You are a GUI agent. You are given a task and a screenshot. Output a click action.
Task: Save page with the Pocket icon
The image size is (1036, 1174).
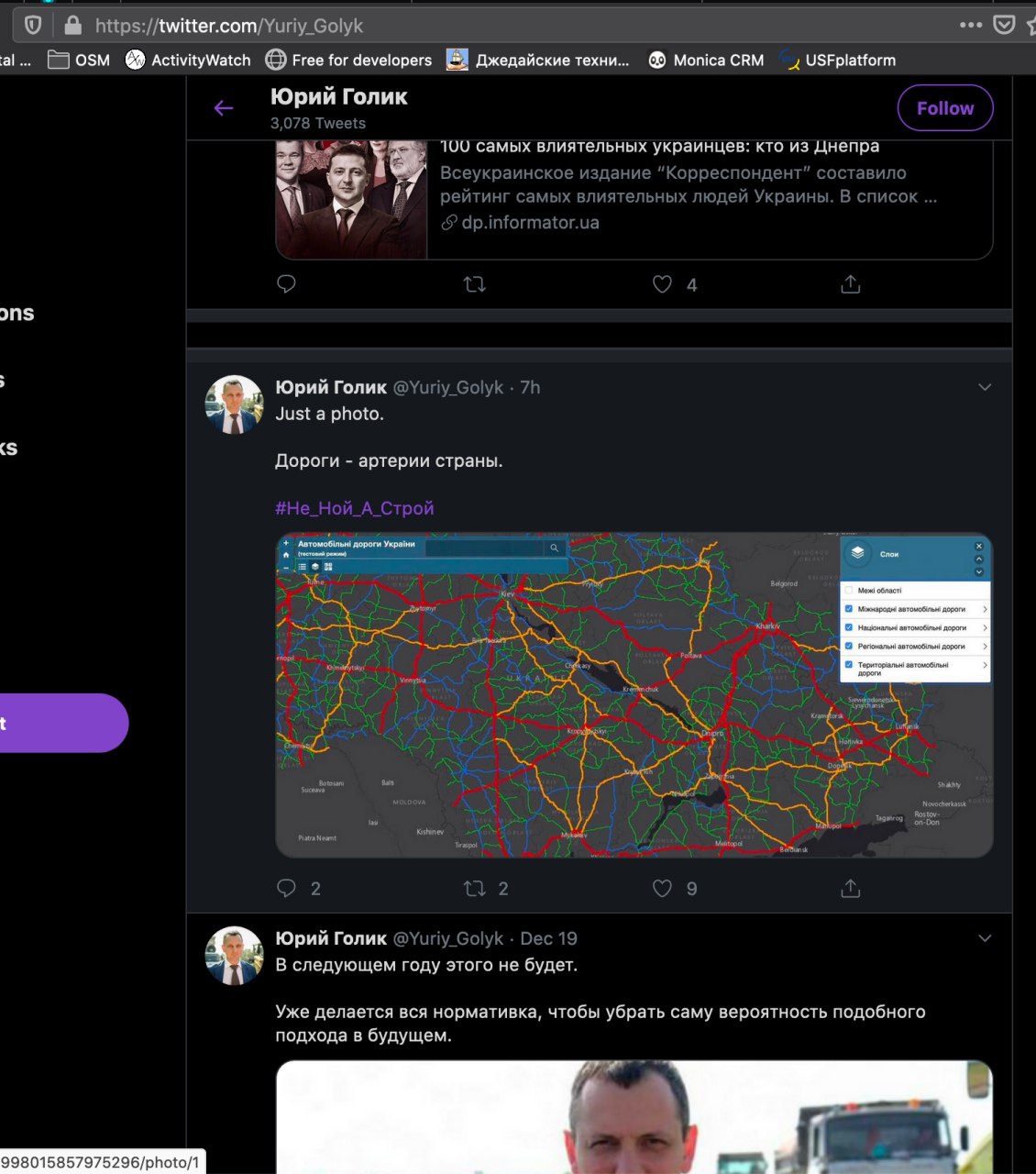coord(1005,25)
